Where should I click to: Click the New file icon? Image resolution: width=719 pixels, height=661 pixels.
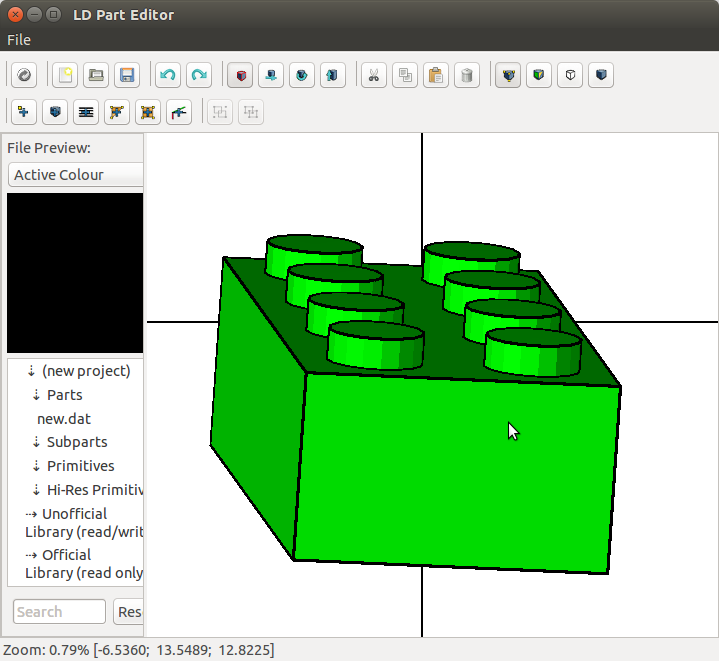pos(64,75)
